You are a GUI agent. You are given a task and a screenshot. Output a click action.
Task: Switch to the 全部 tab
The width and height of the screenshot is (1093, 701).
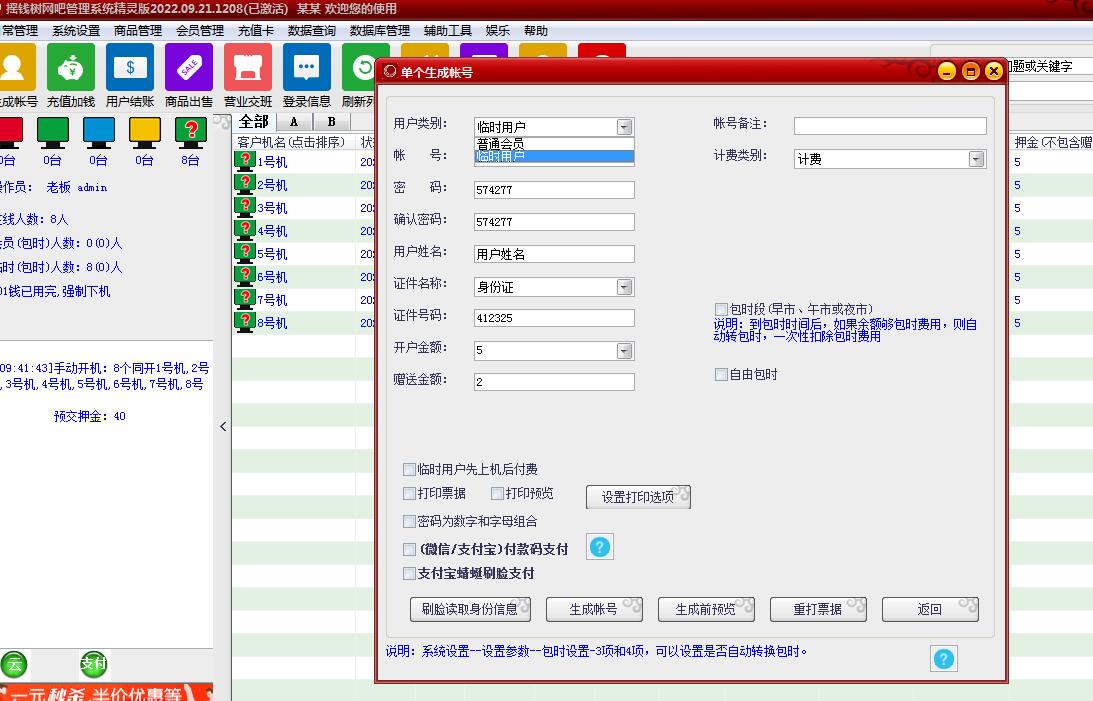254,122
